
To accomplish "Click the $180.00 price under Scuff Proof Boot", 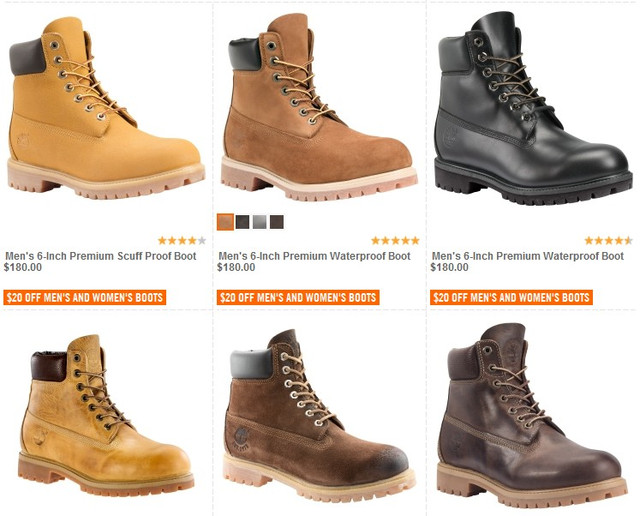I will click(23, 267).
